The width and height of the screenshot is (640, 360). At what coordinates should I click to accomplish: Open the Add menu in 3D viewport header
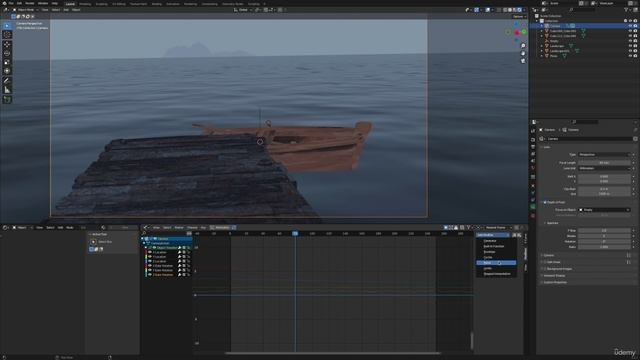(x=66, y=10)
